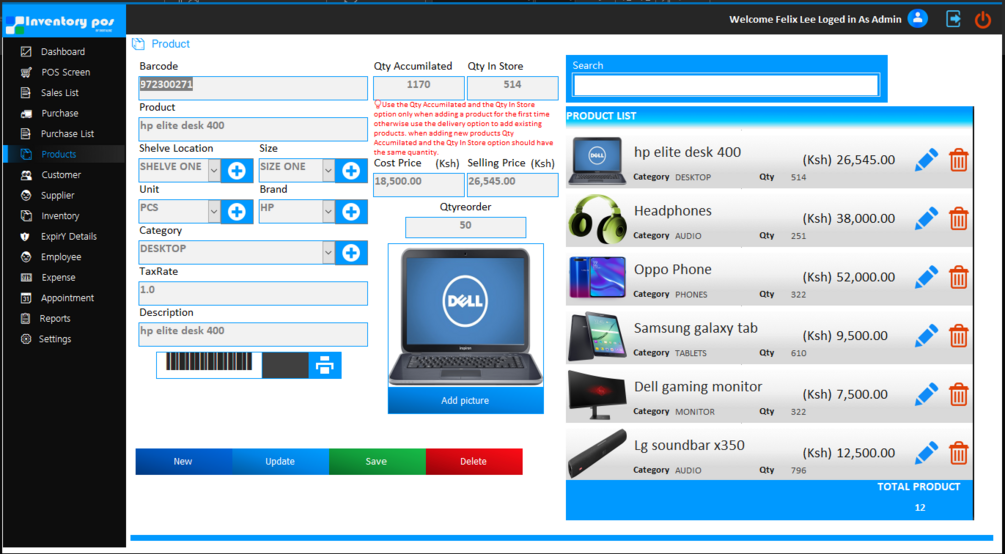This screenshot has width=1005, height=554.
Task: Click the New button
Action: pos(183,462)
